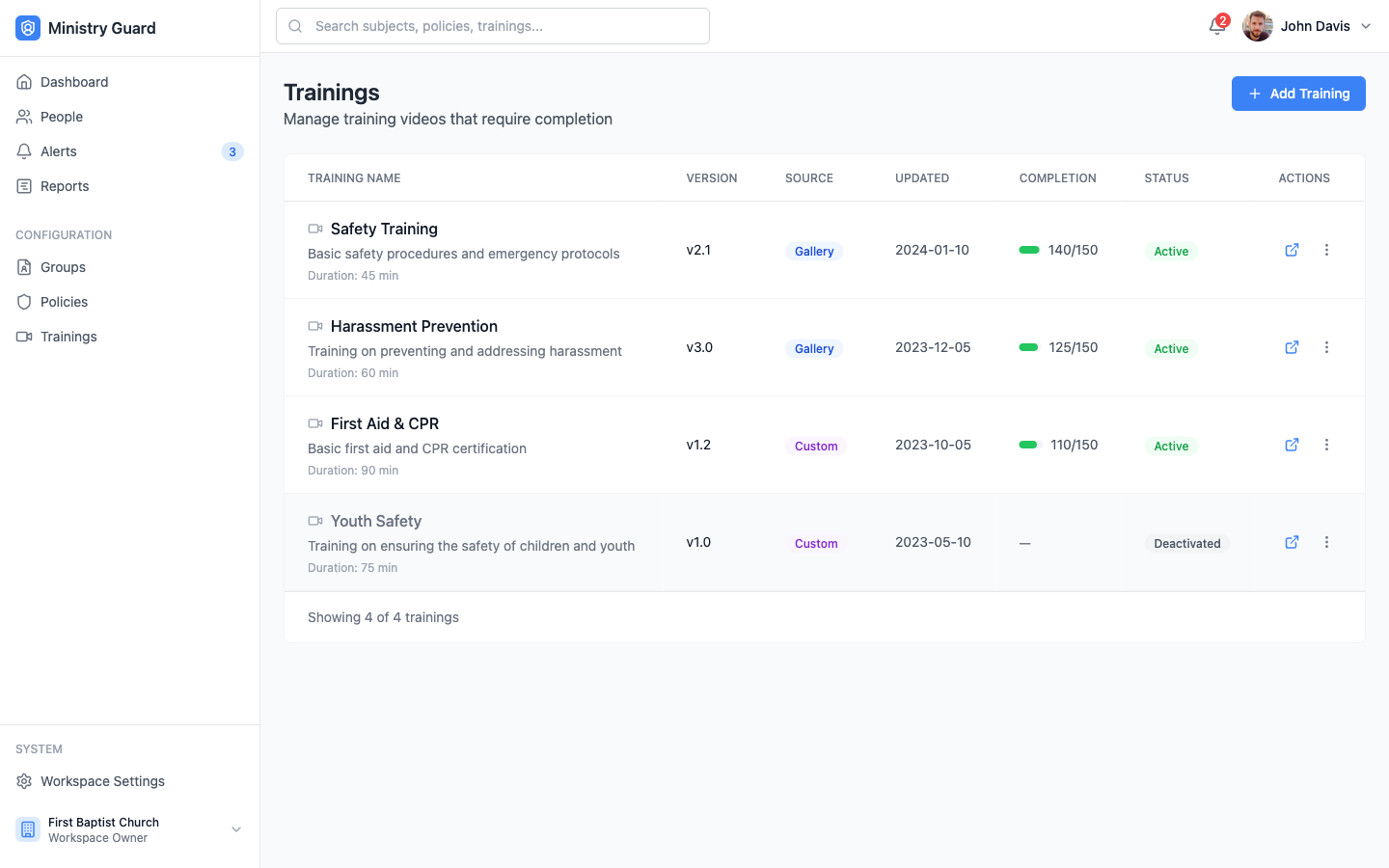Switch to the Trainings section
1389x868 pixels.
(68, 337)
